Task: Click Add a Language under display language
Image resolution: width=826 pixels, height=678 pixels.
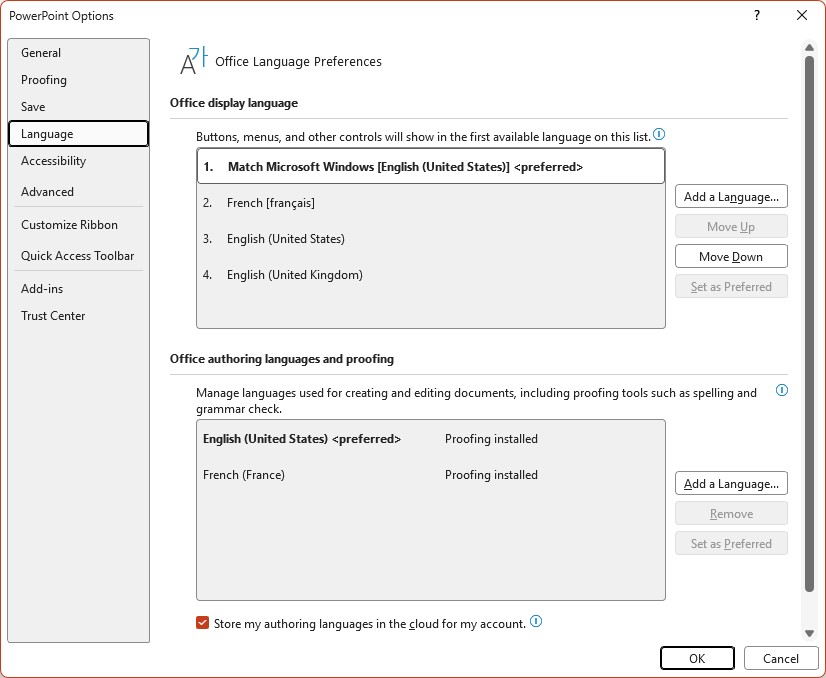Action: pos(731,196)
